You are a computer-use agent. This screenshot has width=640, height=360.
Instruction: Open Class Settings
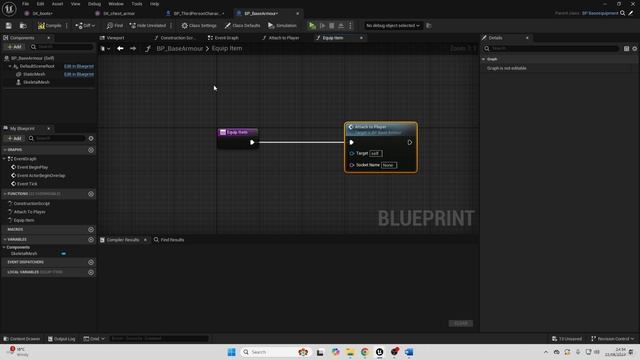199,26
